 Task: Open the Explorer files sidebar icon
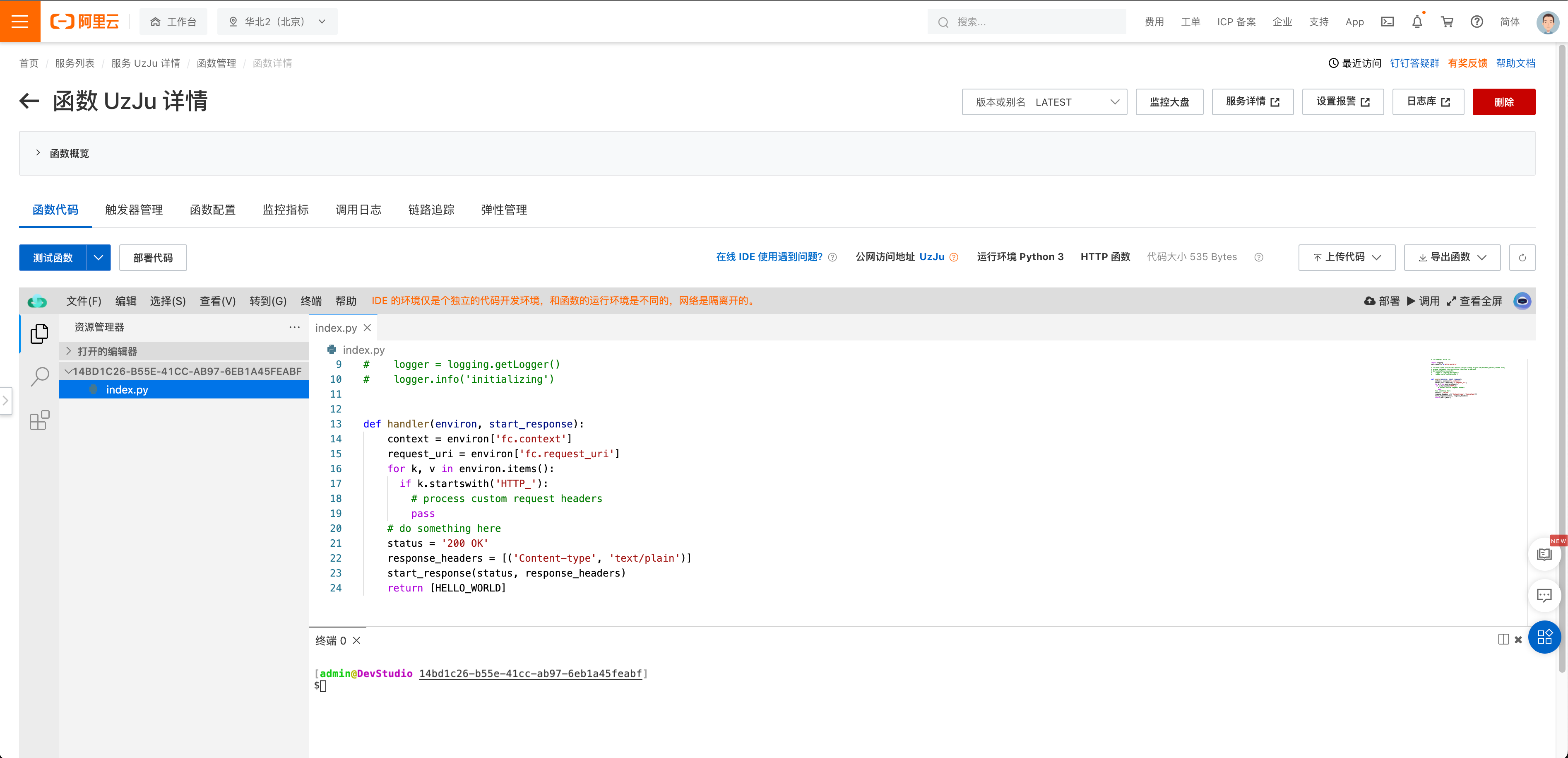(x=40, y=333)
